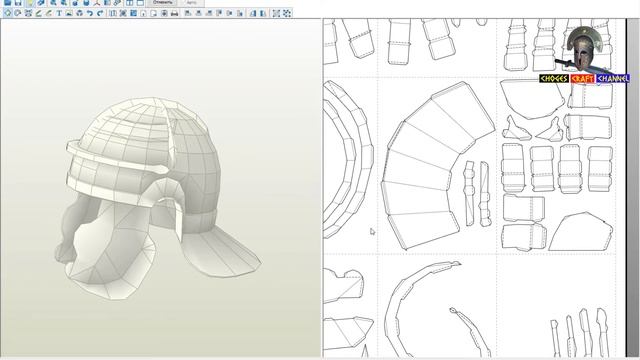
Task: Click the Undo arrow icon
Action: (90, 13)
